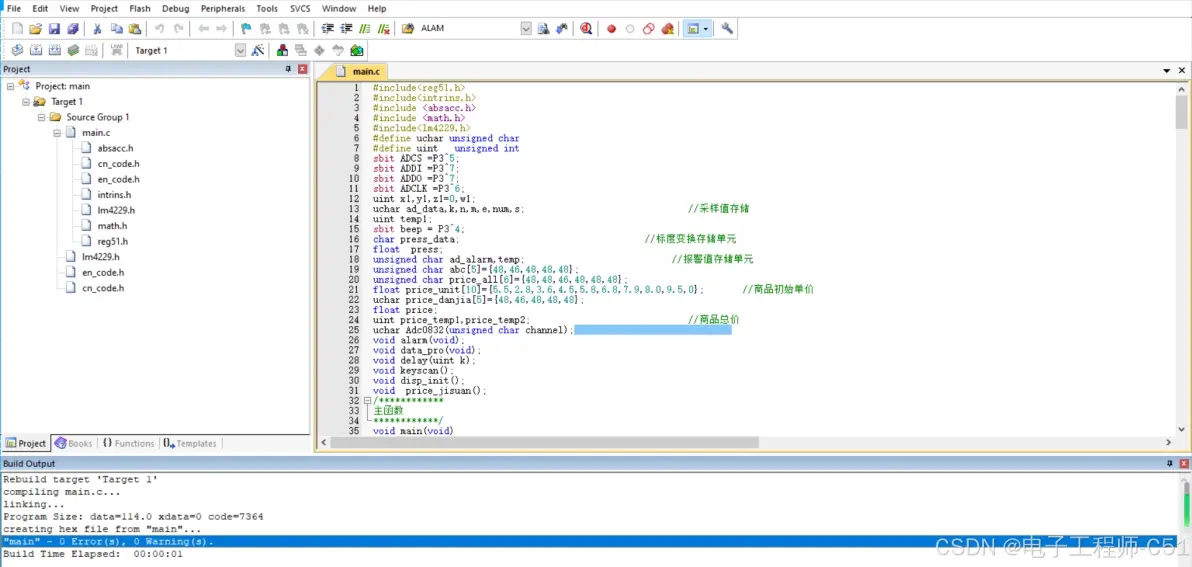The image size is (1192, 567).
Task: Click the Manage Project Items icon
Action: point(283,50)
